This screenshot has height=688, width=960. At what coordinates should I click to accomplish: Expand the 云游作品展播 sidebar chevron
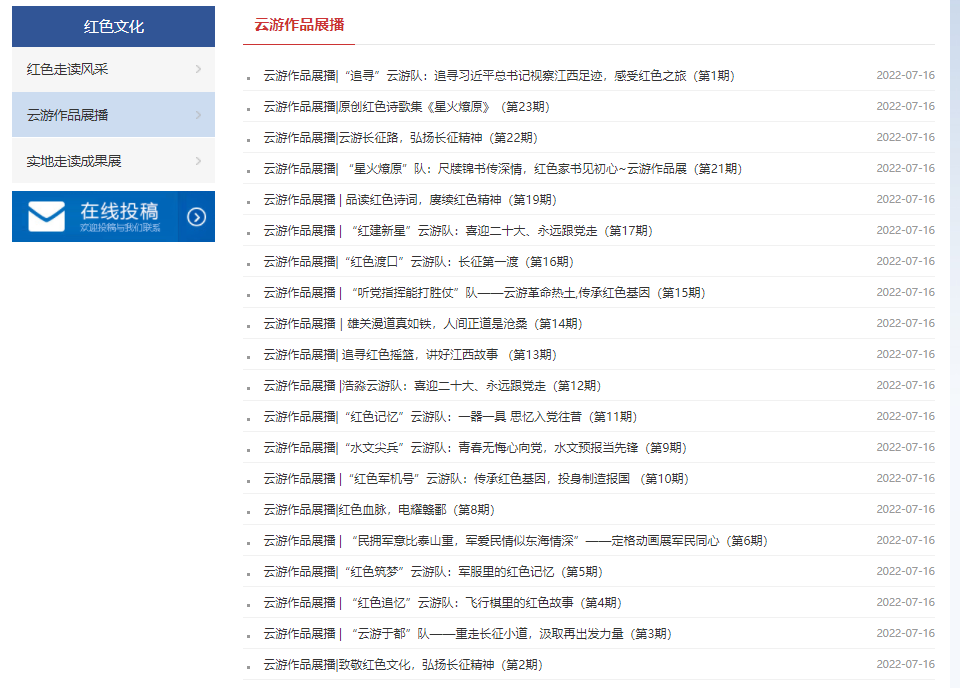point(198,115)
